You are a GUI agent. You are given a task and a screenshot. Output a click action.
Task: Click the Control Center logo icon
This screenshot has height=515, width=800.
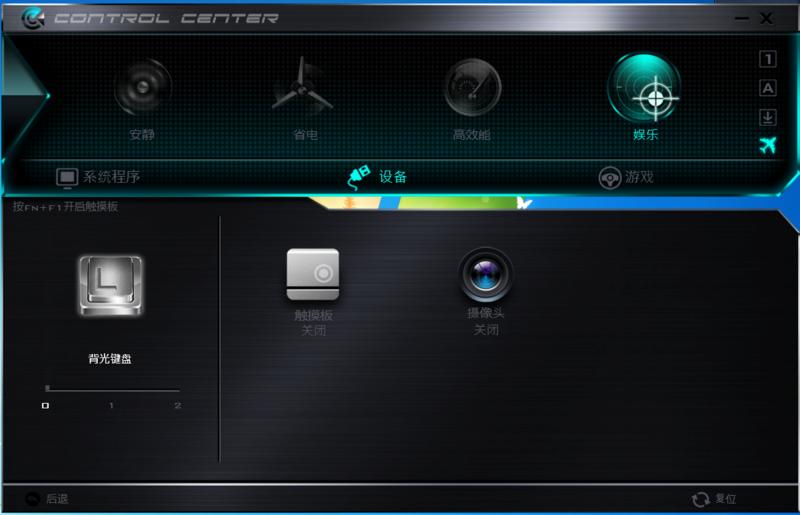pos(32,18)
